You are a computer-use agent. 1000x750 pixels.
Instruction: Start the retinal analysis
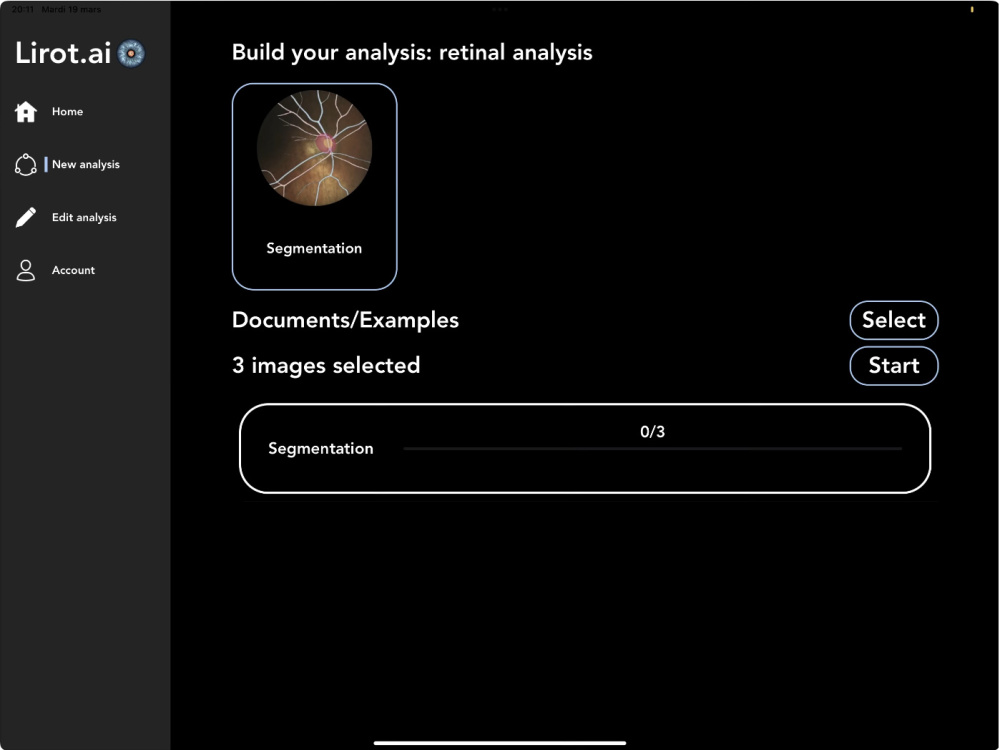(x=893, y=366)
